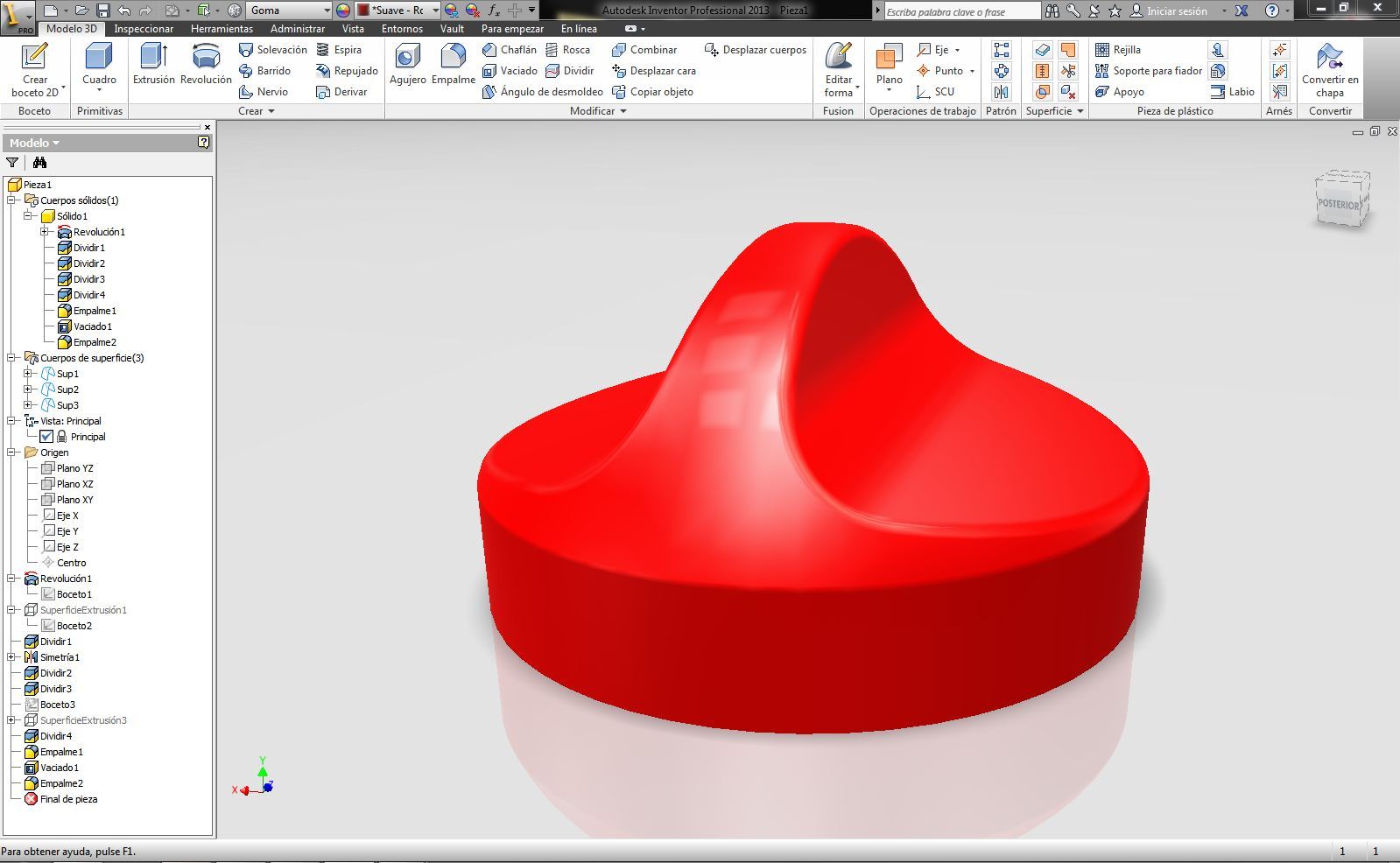Image resolution: width=1400 pixels, height=863 pixels.
Task: Select Soporte para fiador tool
Action: (x=1149, y=71)
